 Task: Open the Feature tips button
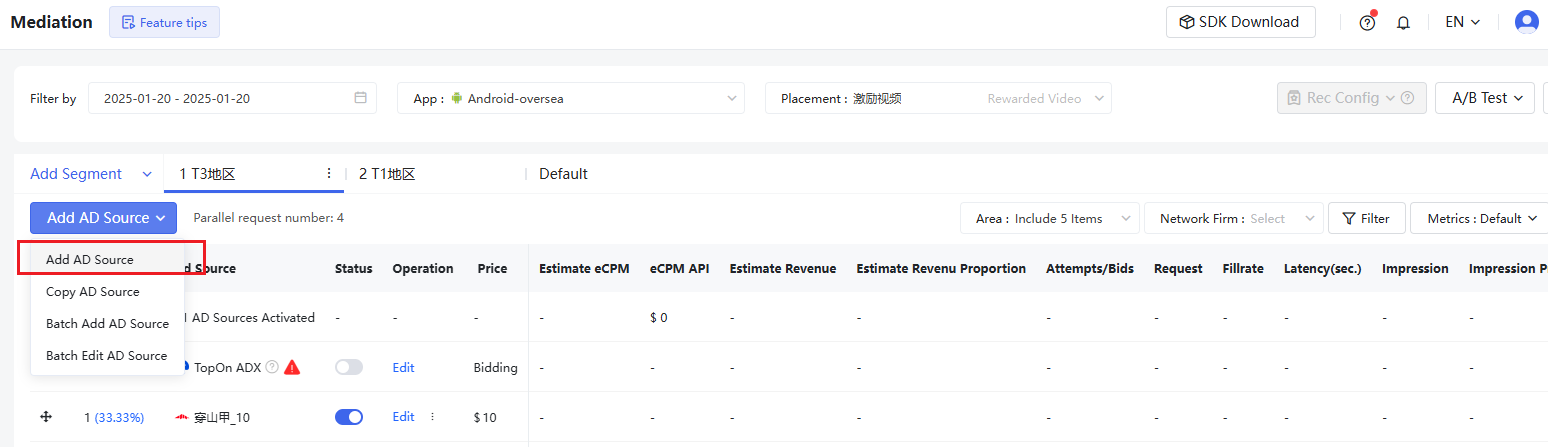[x=164, y=22]
